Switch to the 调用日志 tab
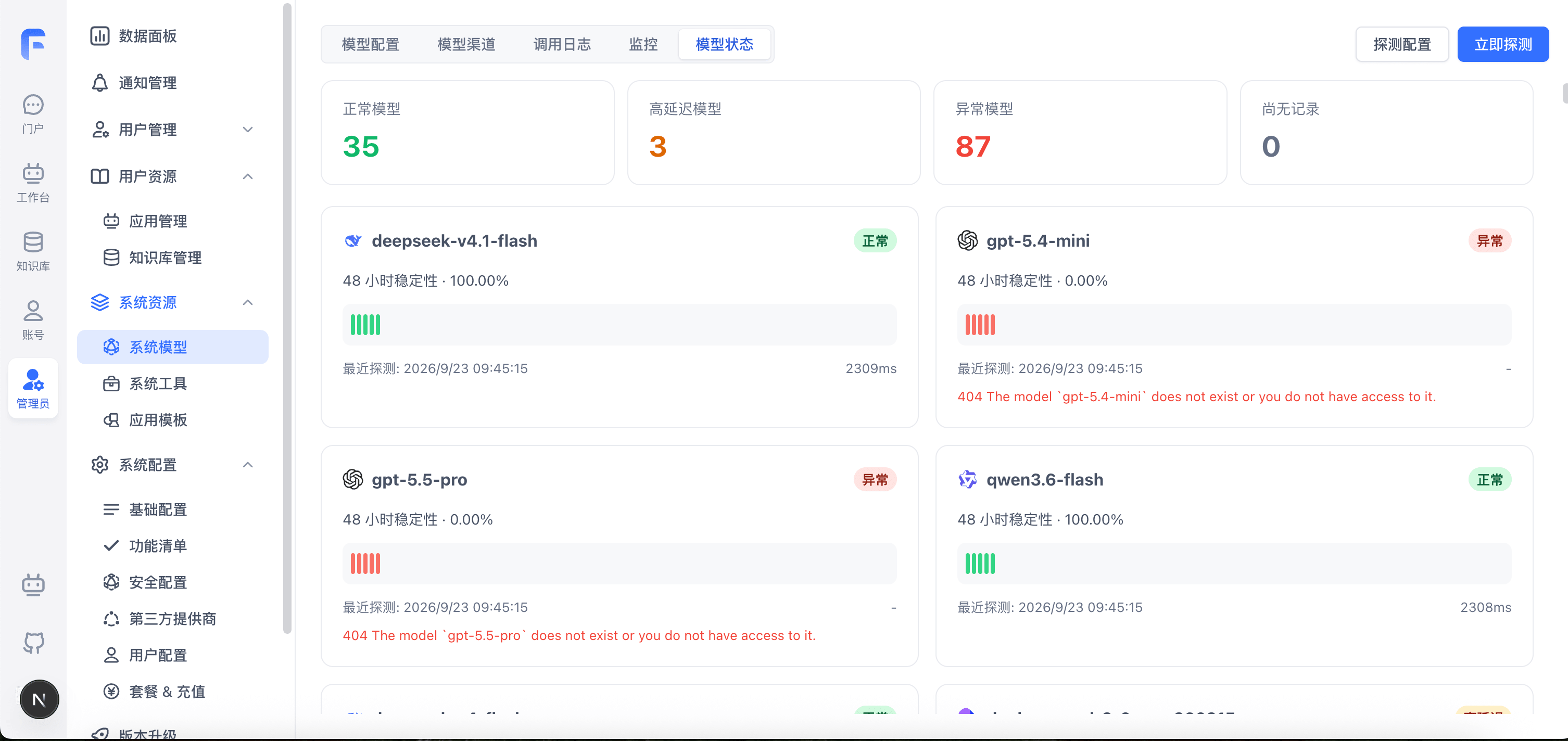1568x741 pixels. tap(561, 44)
